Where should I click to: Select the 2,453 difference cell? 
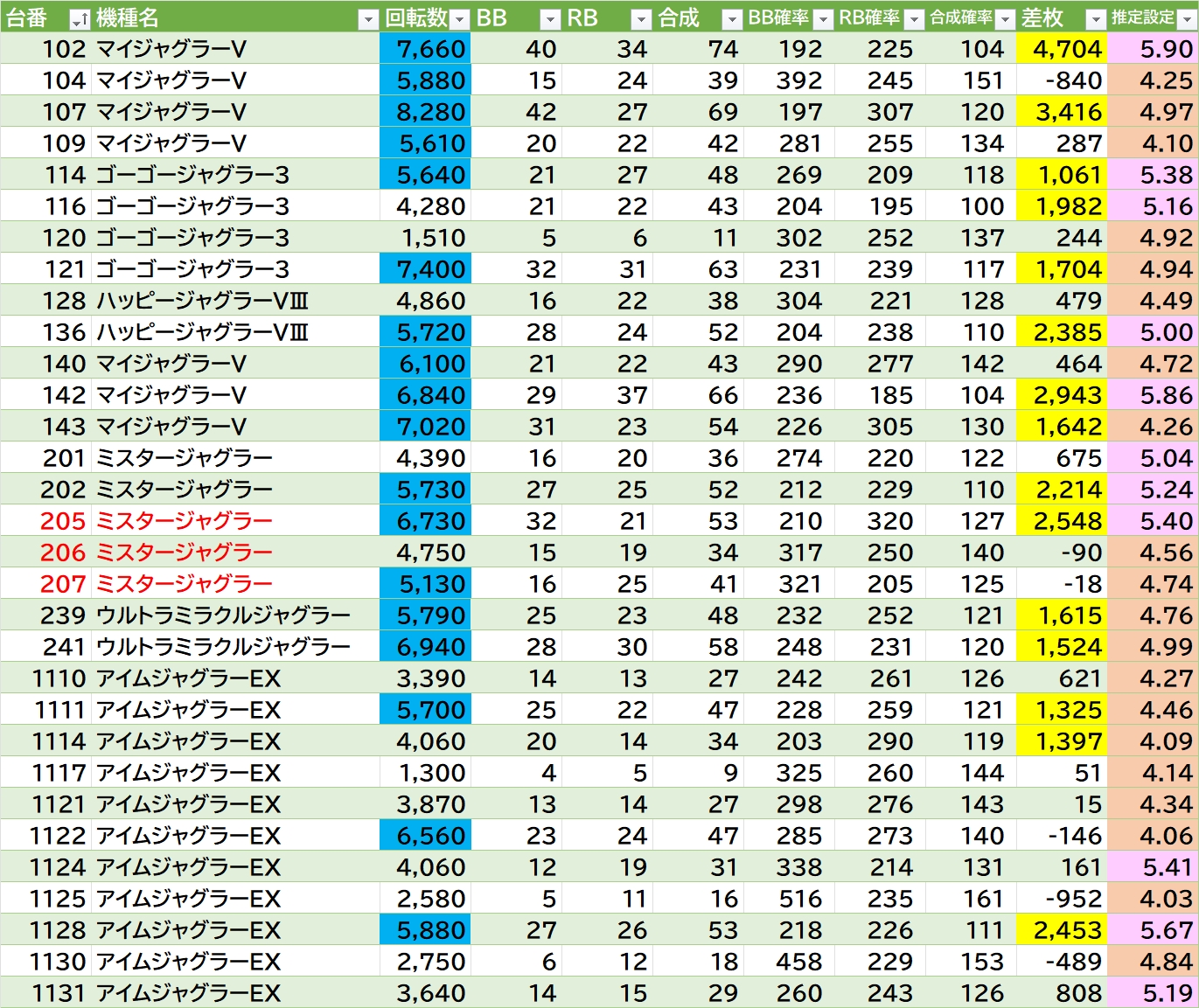1062,930
